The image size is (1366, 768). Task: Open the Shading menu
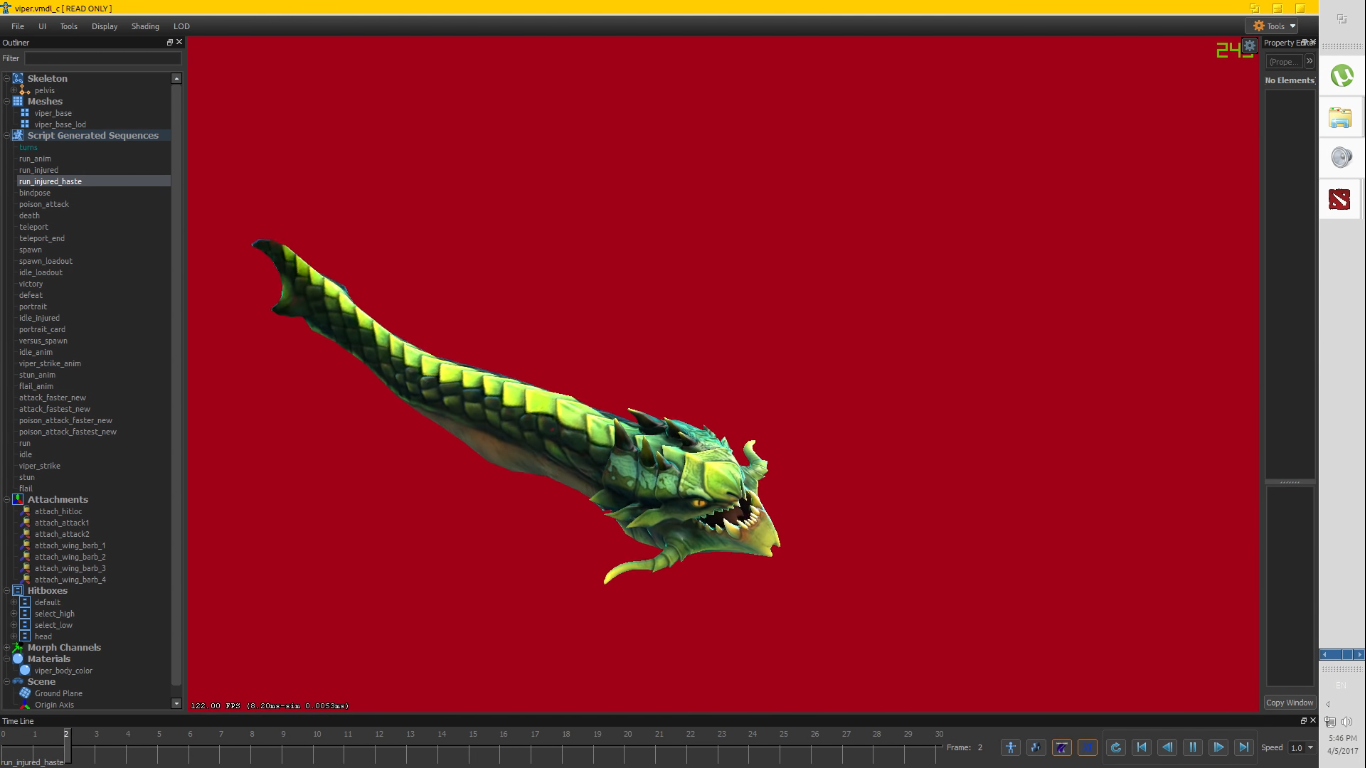coord(145,26)
